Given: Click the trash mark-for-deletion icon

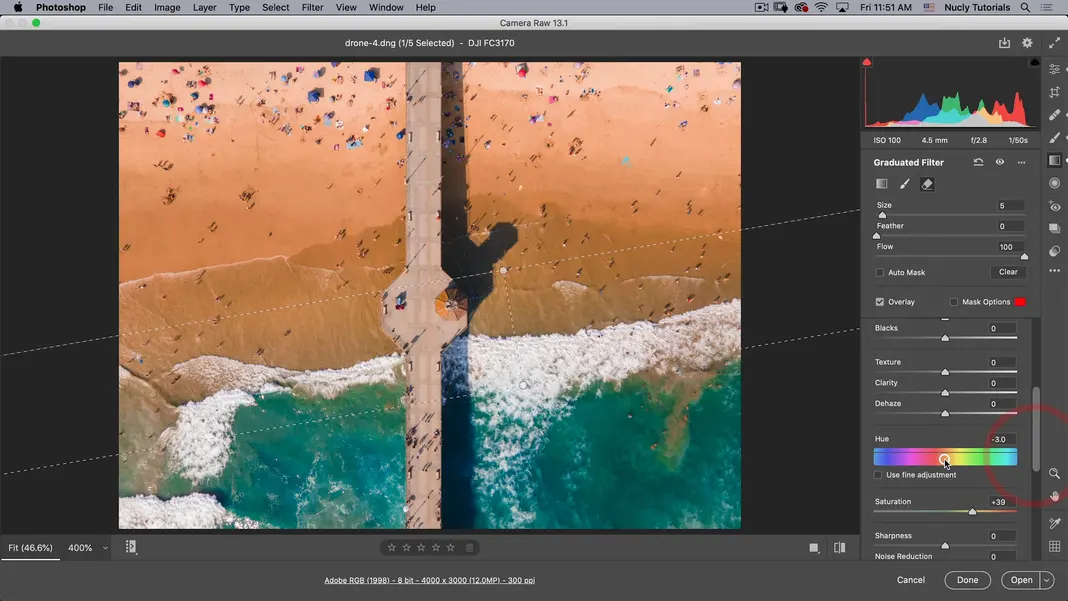Looking at the screenshot, I should [469, 547].
